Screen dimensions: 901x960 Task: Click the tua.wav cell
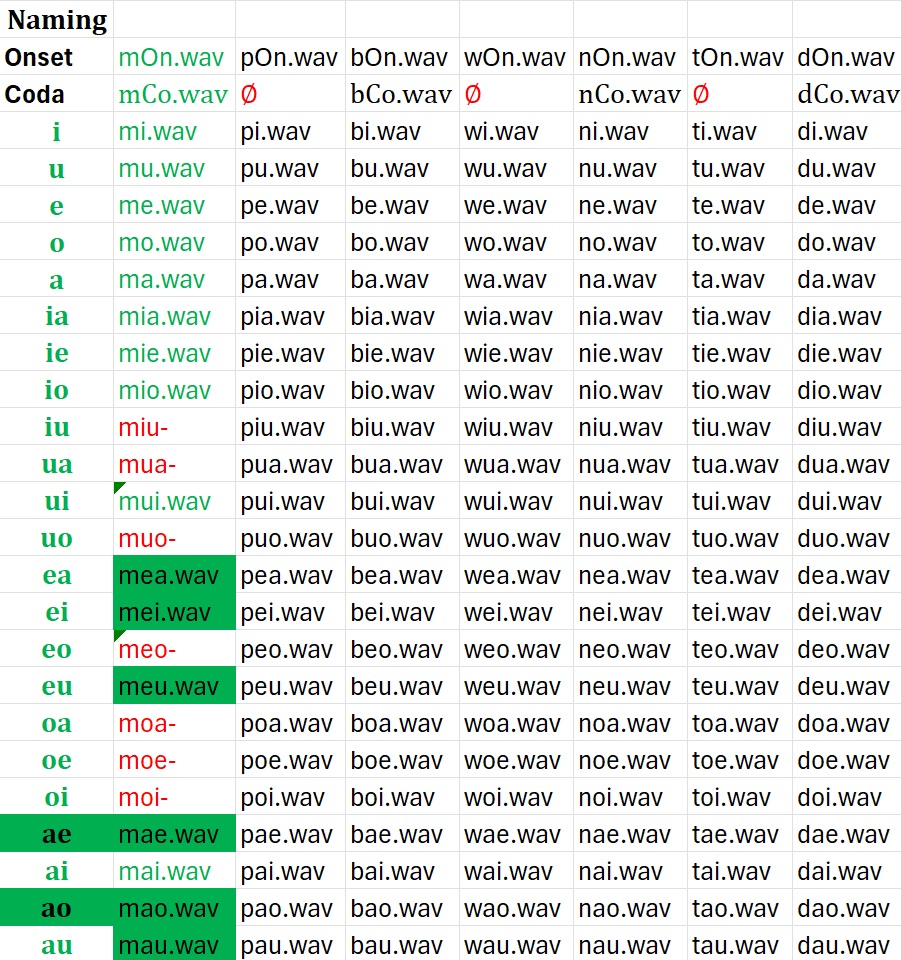(x=737, y=465)
